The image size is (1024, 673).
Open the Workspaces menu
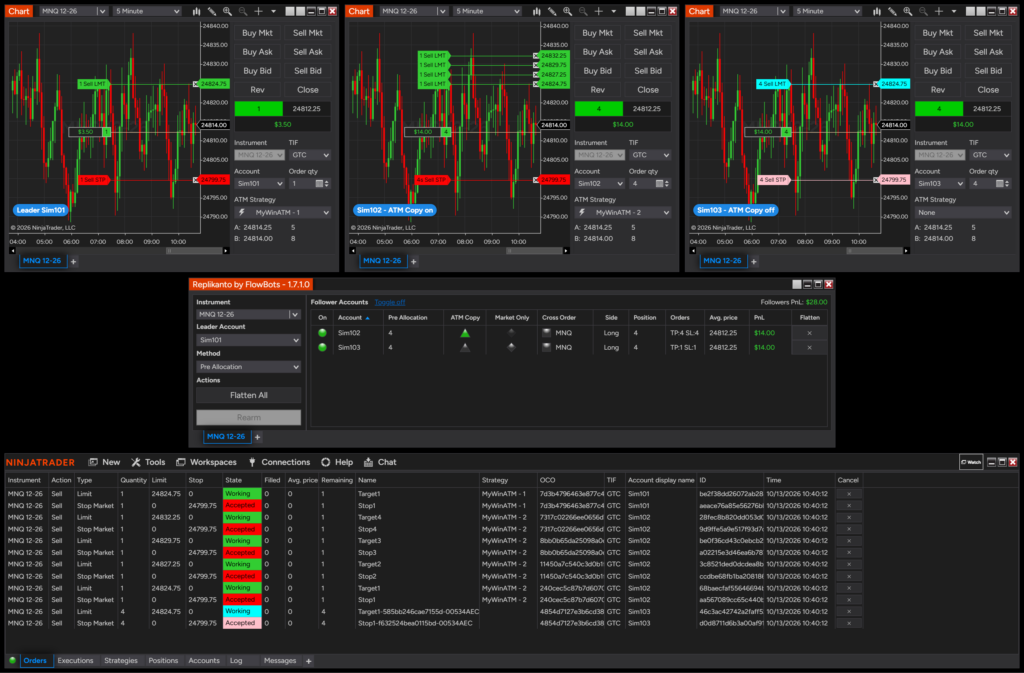(x=206, y=462)
